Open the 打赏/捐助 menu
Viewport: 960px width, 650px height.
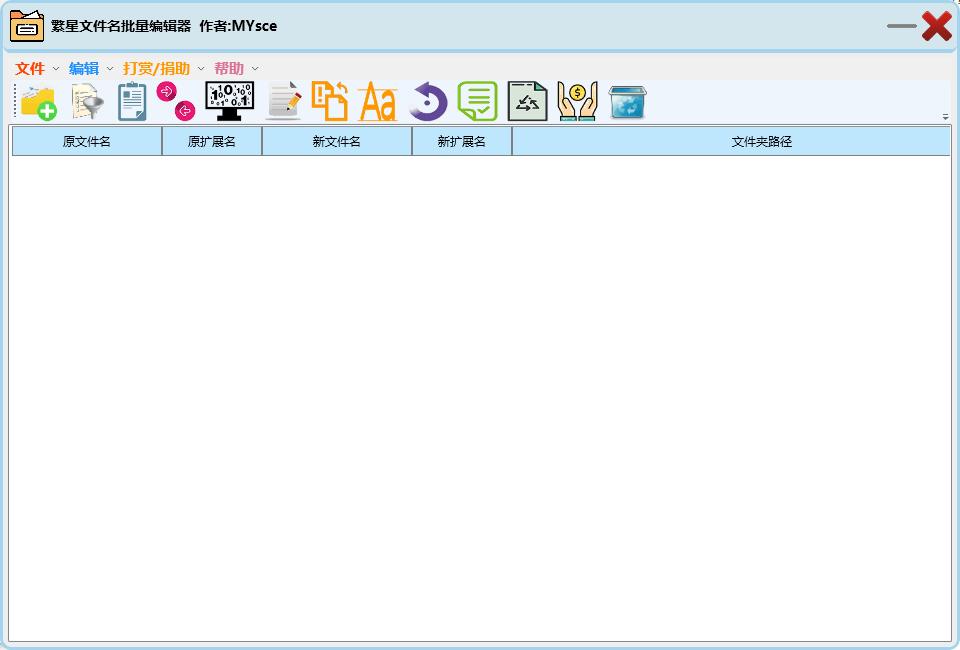156,69
